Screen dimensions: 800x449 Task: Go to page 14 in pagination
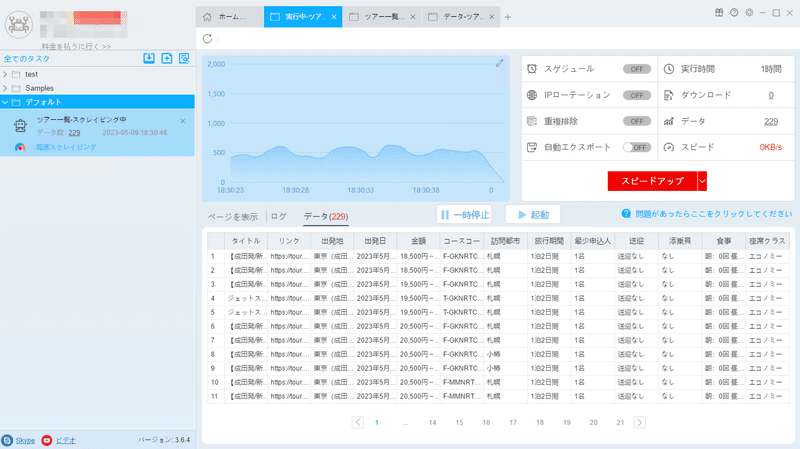coord(433,422)
